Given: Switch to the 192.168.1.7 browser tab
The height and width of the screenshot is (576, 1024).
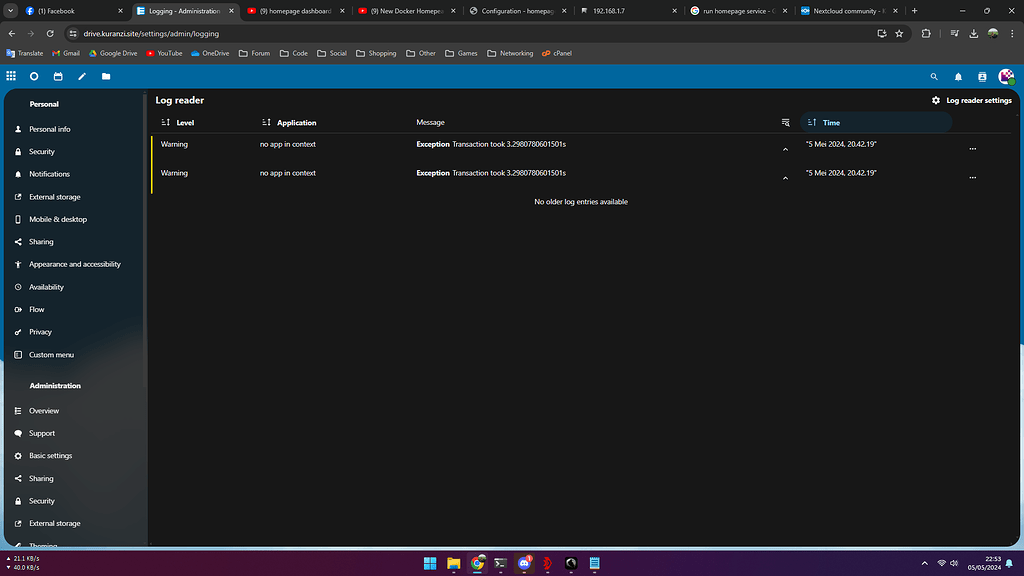Looking at the screenshot, I should tap(613, 11).
